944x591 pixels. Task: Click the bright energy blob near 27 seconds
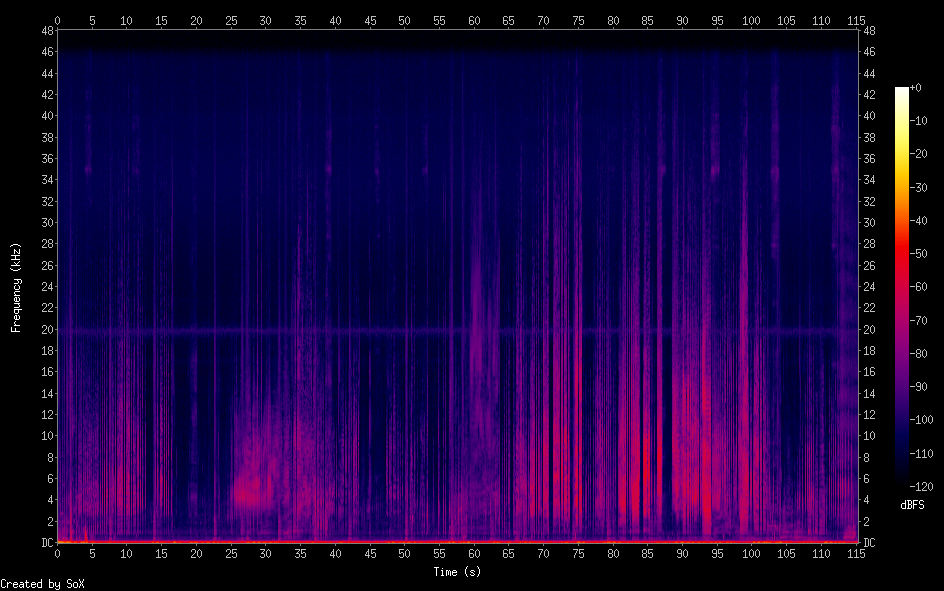click(246, 492)
